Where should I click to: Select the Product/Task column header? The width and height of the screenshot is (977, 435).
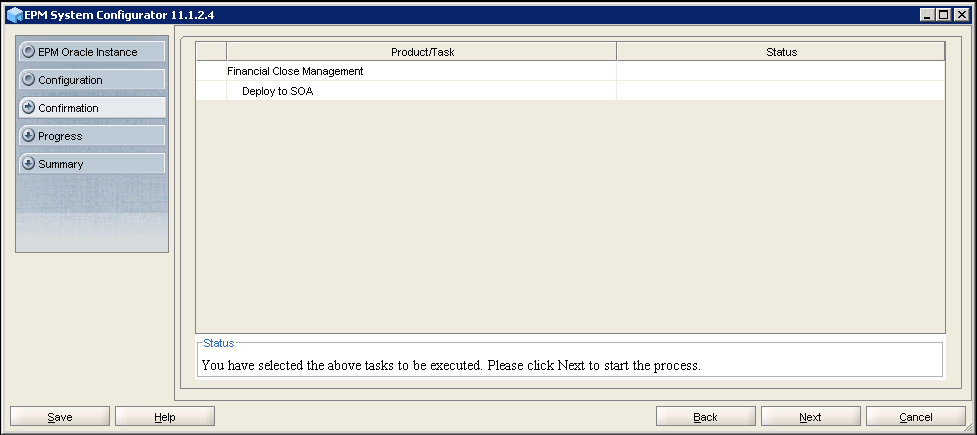tap(421, 51)
